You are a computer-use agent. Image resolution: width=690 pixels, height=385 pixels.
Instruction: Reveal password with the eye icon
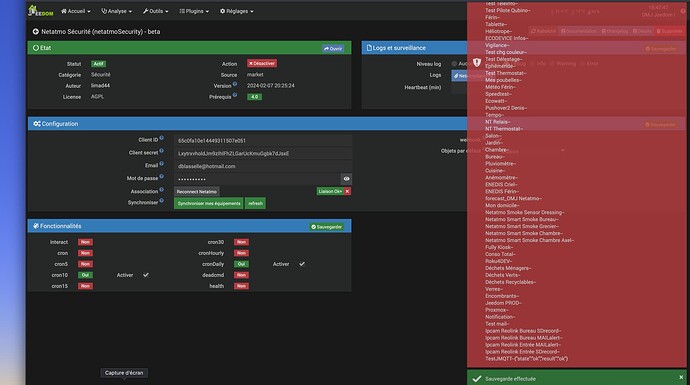click(346, 179)
